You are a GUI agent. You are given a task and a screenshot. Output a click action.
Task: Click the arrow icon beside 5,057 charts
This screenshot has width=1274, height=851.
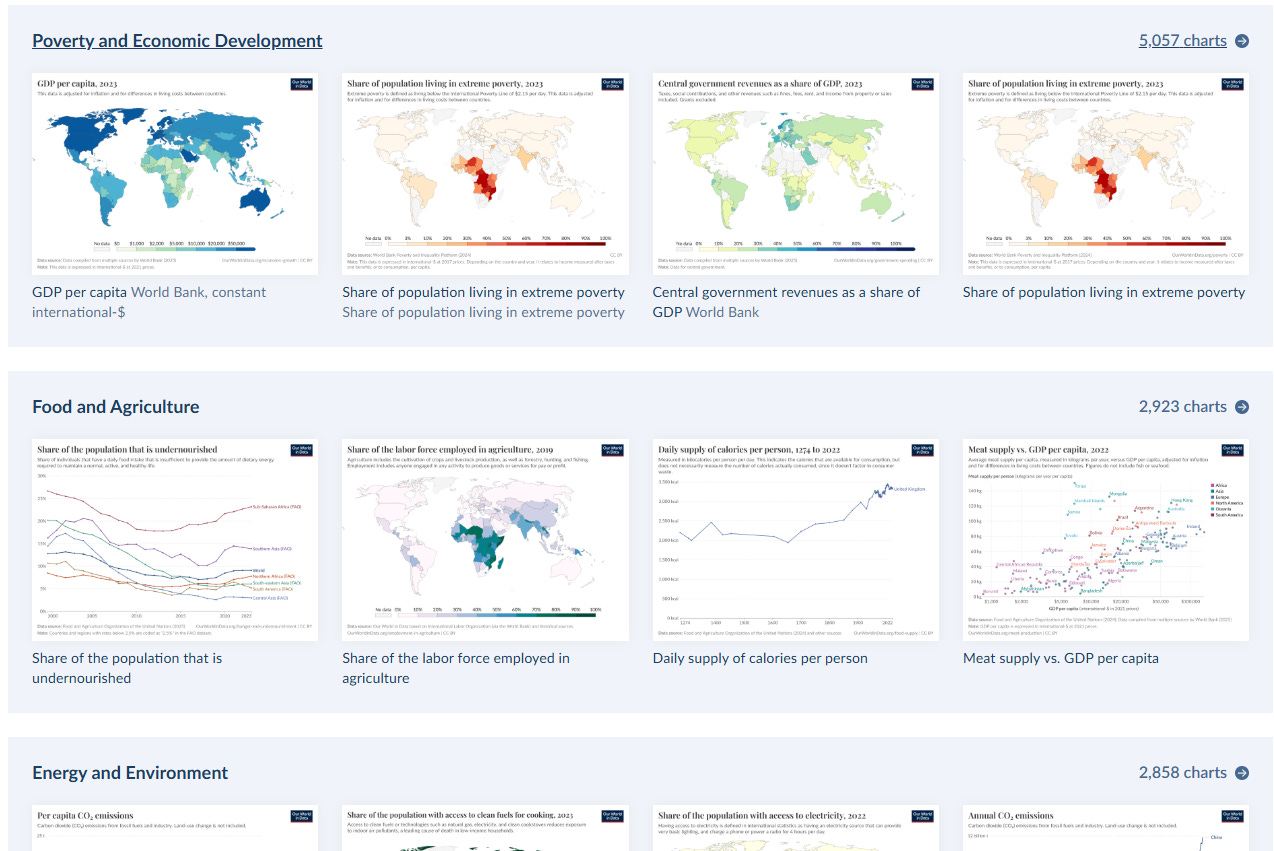(1242, 41)
